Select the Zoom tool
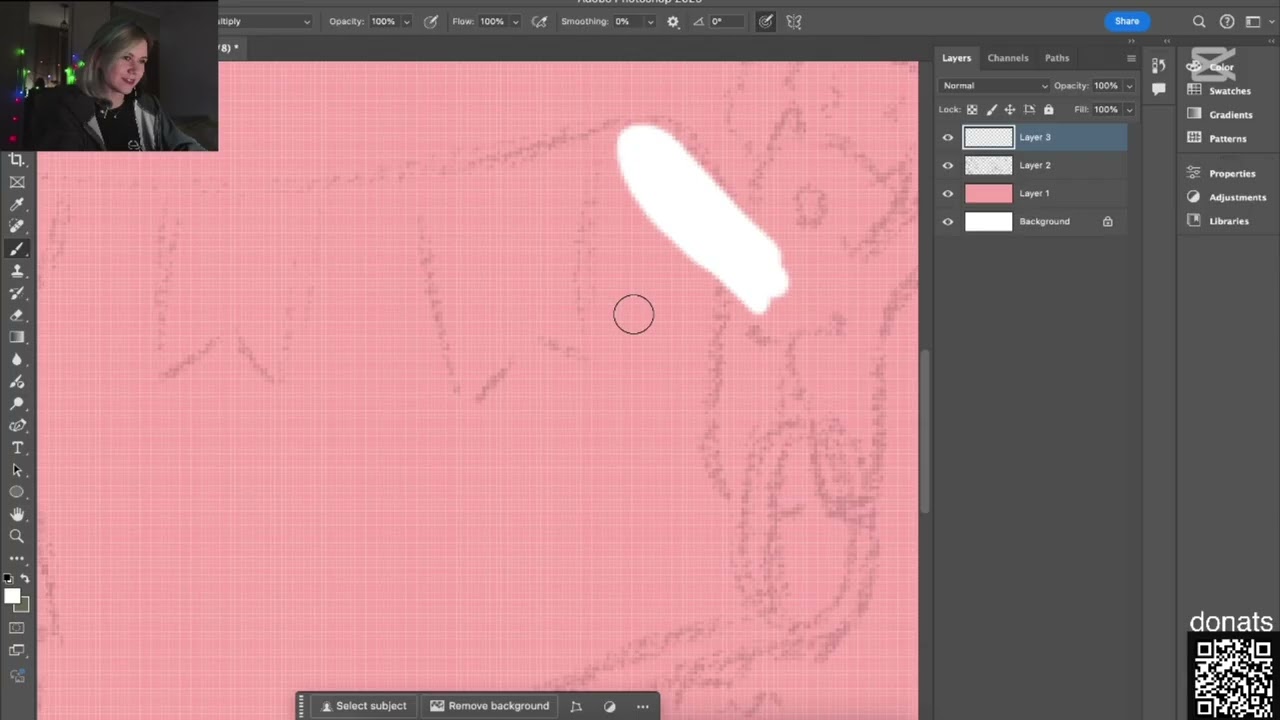This screenshot has width=1280, height=720. click(17, 536)
